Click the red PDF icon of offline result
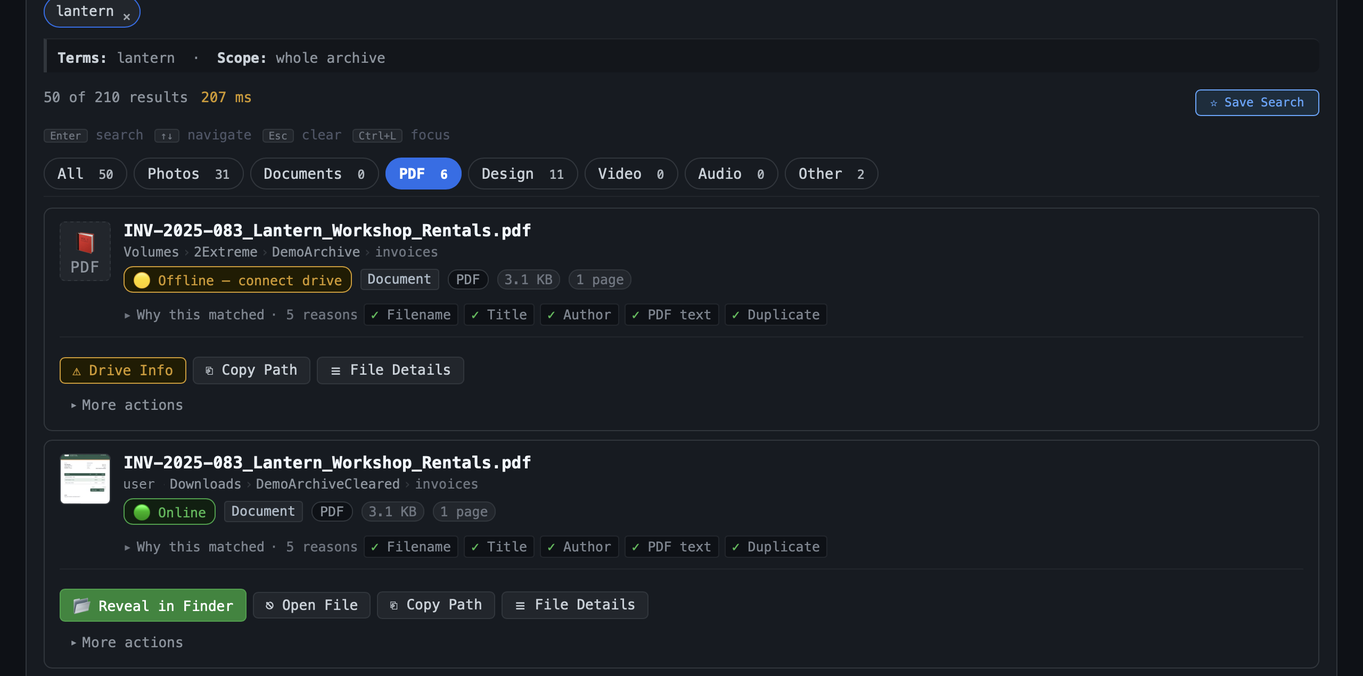The width and height of the screenshot is (1363, 676). tap(85, 251)
